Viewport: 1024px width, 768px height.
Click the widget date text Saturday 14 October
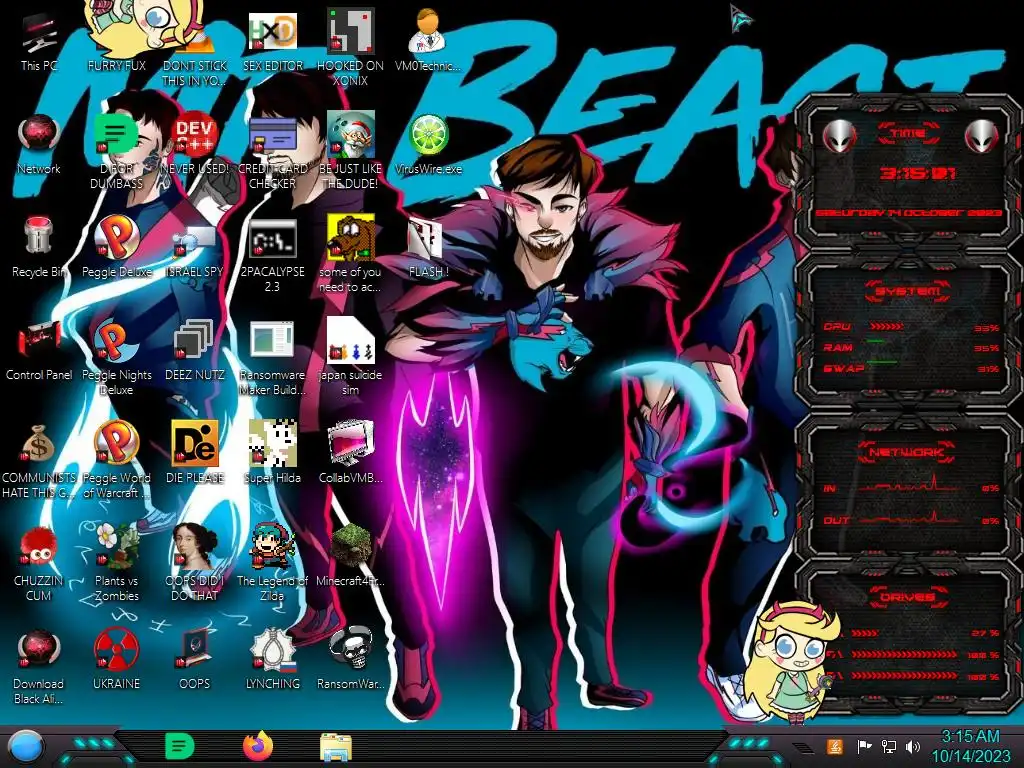(908, 213)
